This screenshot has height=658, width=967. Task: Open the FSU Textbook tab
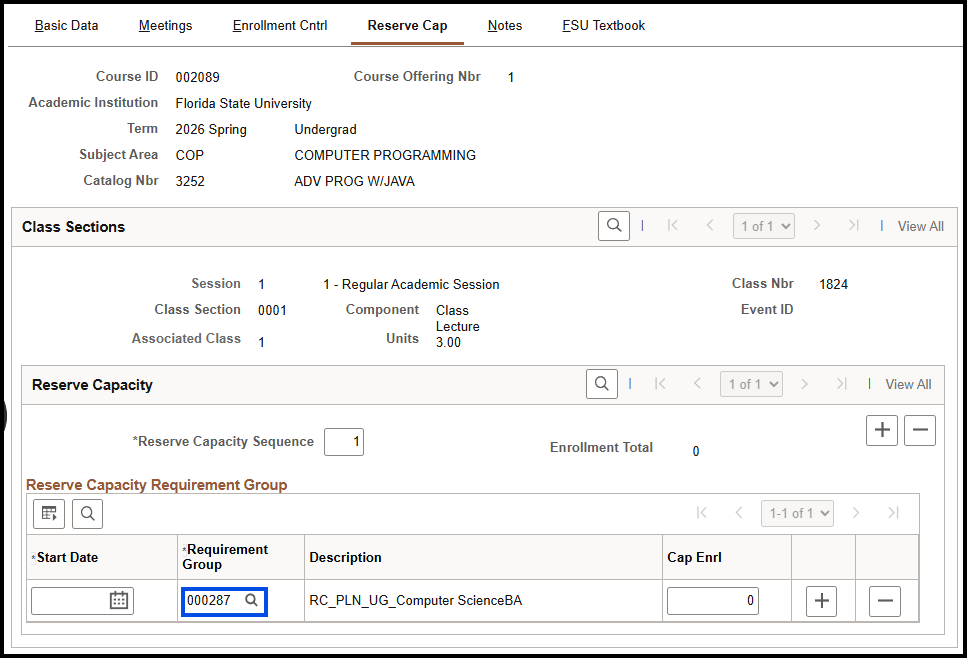click(603, 25)
